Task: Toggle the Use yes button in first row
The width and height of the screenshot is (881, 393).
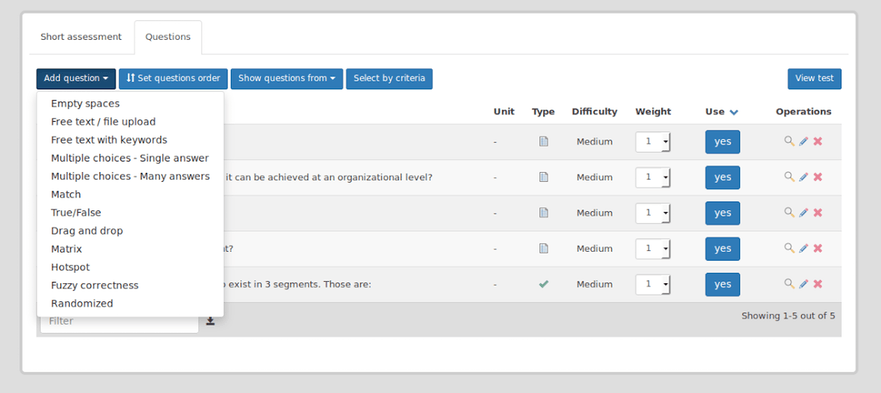Action: click(x=723, y=142)
